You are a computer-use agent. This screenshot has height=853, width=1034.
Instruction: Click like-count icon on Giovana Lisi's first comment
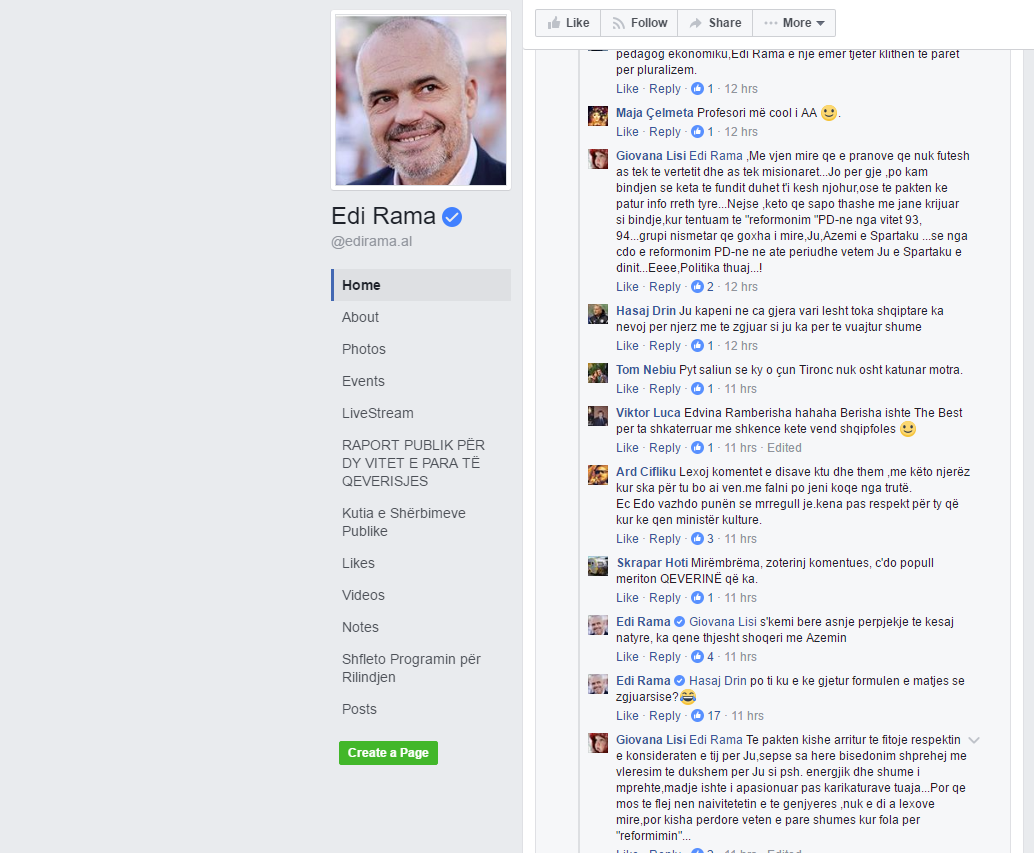click(x=697, y=287)
